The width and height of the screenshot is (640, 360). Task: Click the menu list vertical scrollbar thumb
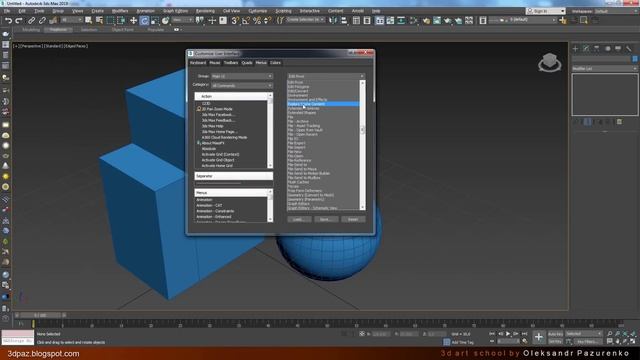[362, 130]
